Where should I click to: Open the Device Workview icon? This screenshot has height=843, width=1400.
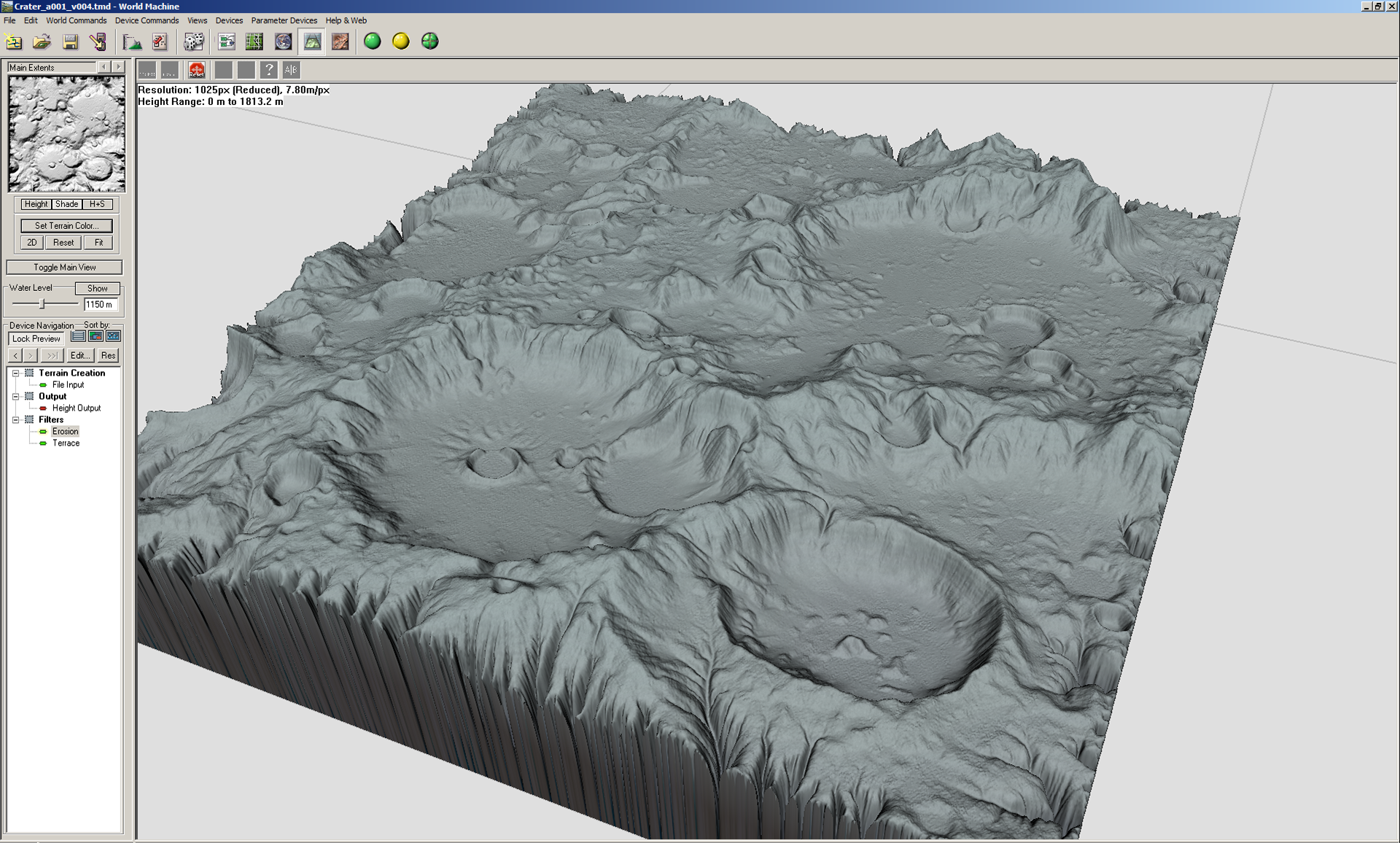click(227, 42)
